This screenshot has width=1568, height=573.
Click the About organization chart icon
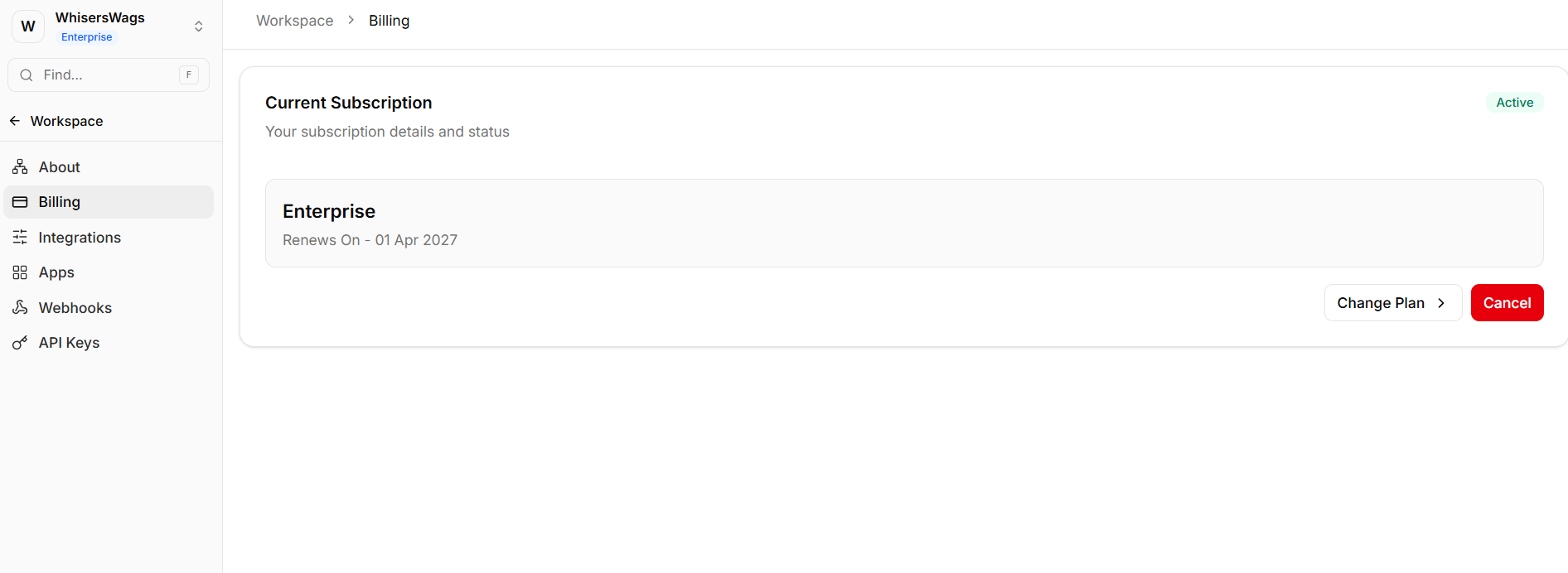point(20,167)
